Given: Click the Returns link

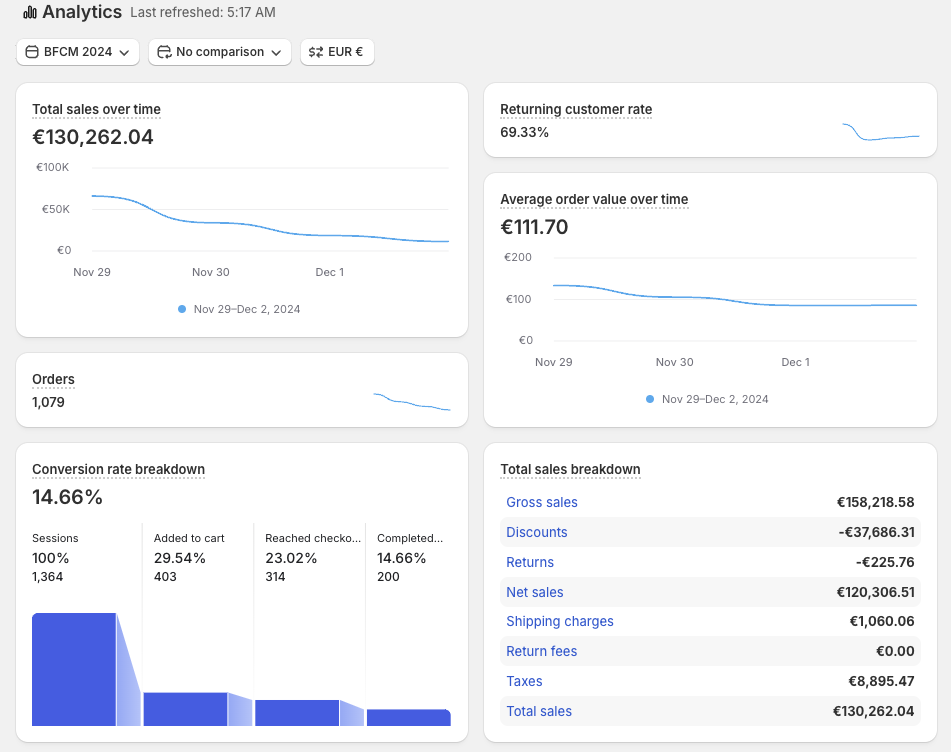Looking at the screenshot, I should [x=530, y=562].
